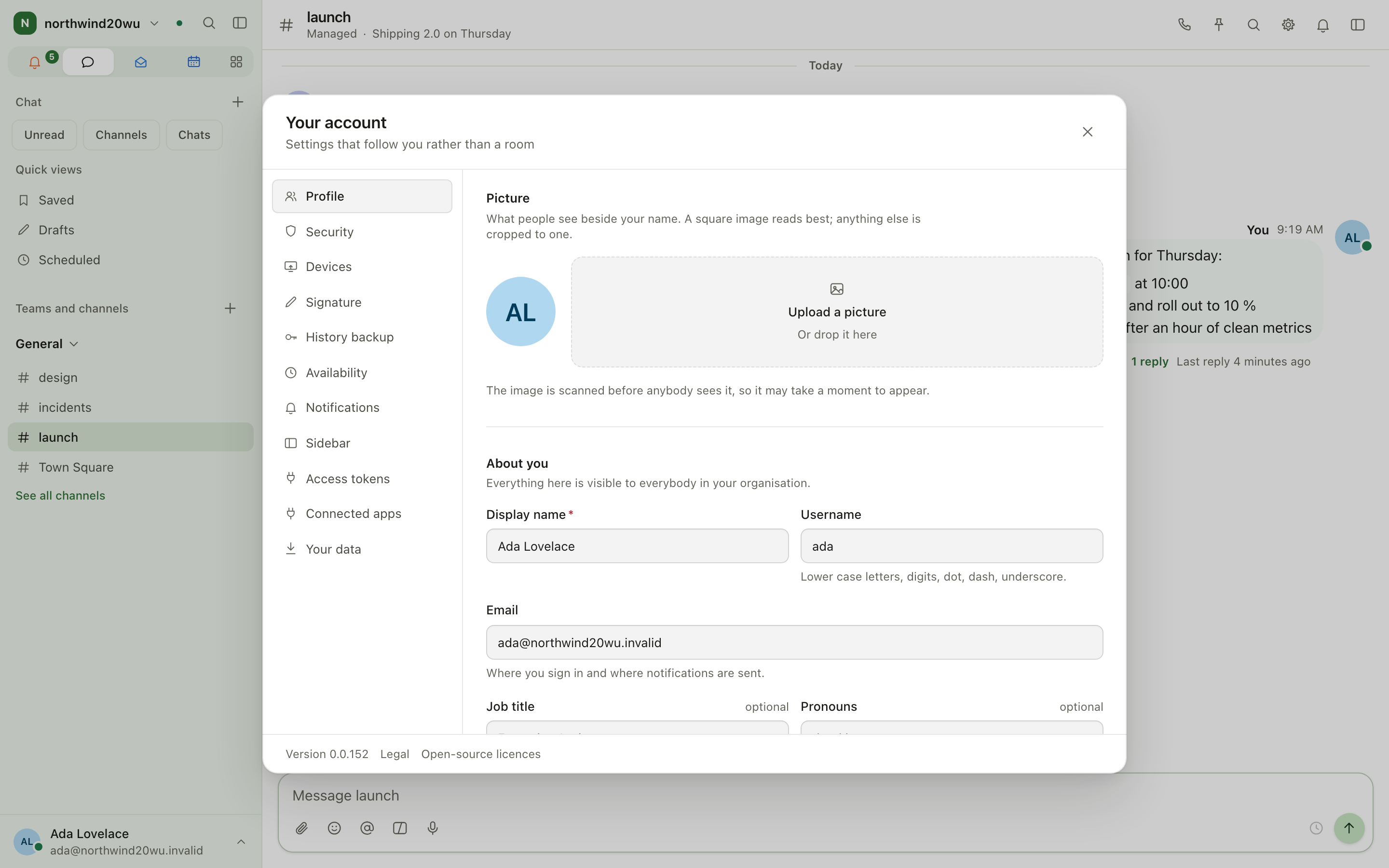Open the Open-source licences link
The width and height of the screenshot is (1389, 868).
(x=481, y=754)
